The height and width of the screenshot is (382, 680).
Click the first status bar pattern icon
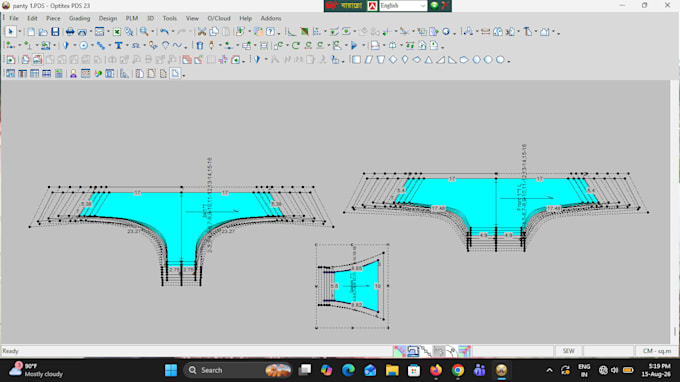[399, 351]
